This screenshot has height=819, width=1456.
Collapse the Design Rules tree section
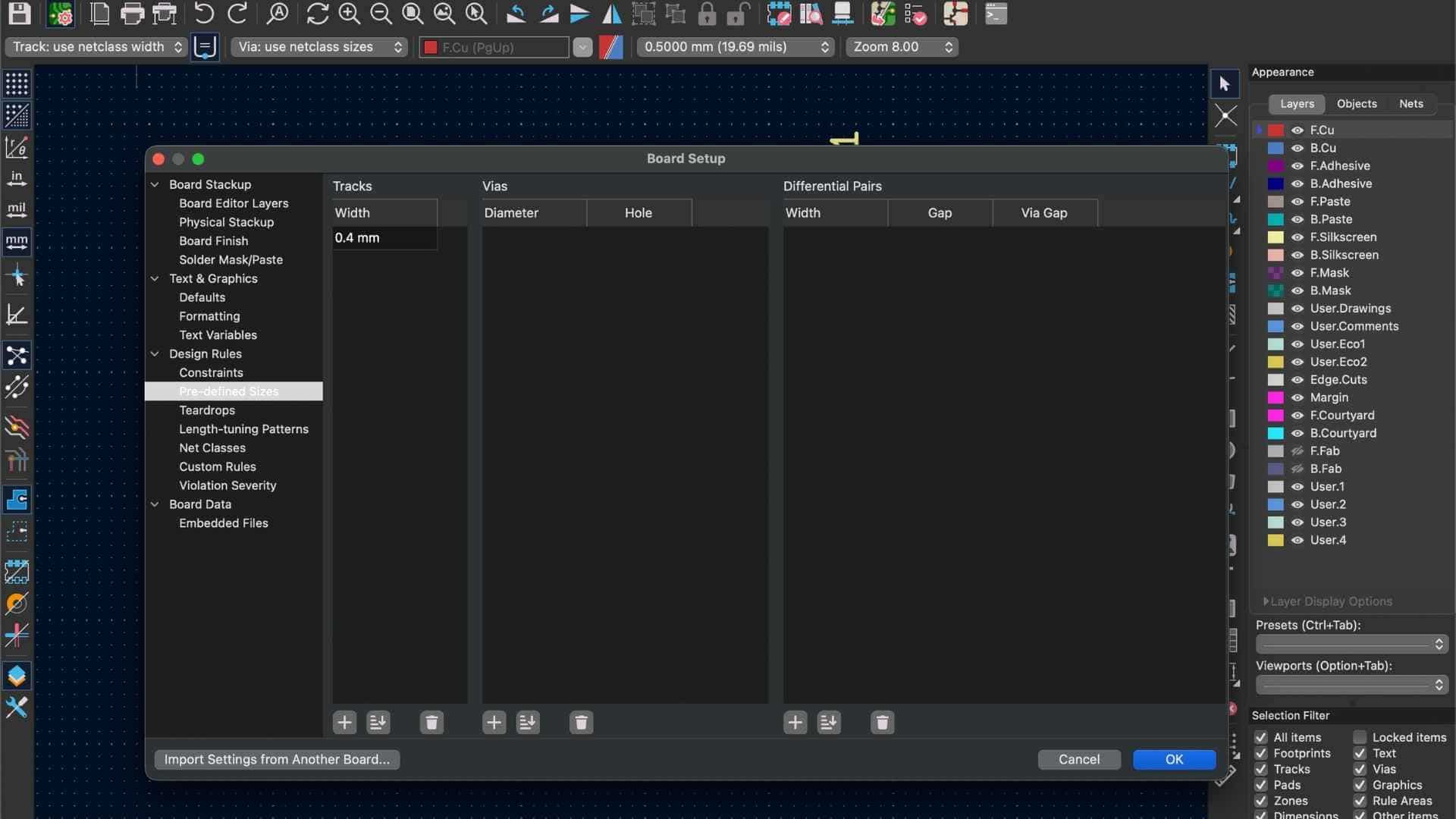[x=155, y=354]
